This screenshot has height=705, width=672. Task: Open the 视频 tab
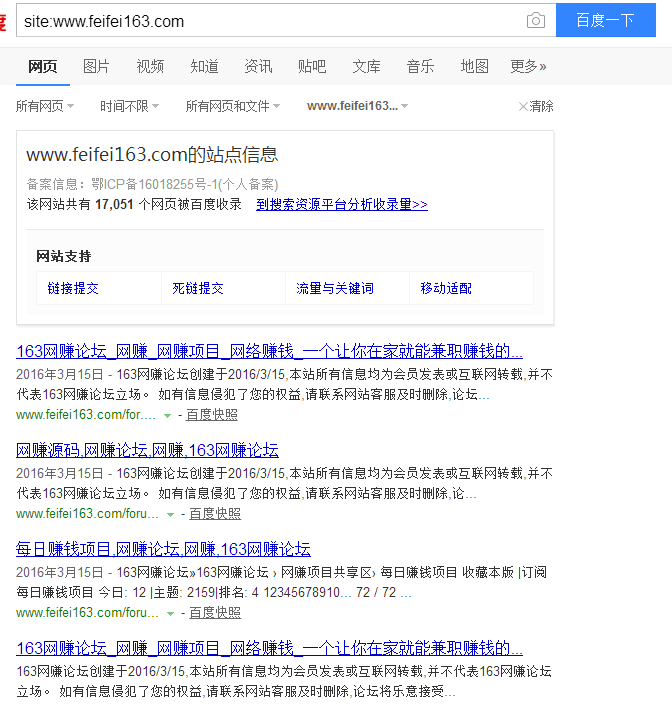[150, 67]
